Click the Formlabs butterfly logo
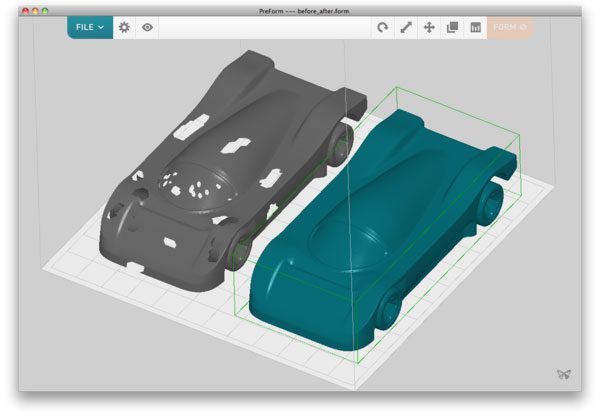The width and height of the screenshot is (600, 417). [x=565, y=375]
